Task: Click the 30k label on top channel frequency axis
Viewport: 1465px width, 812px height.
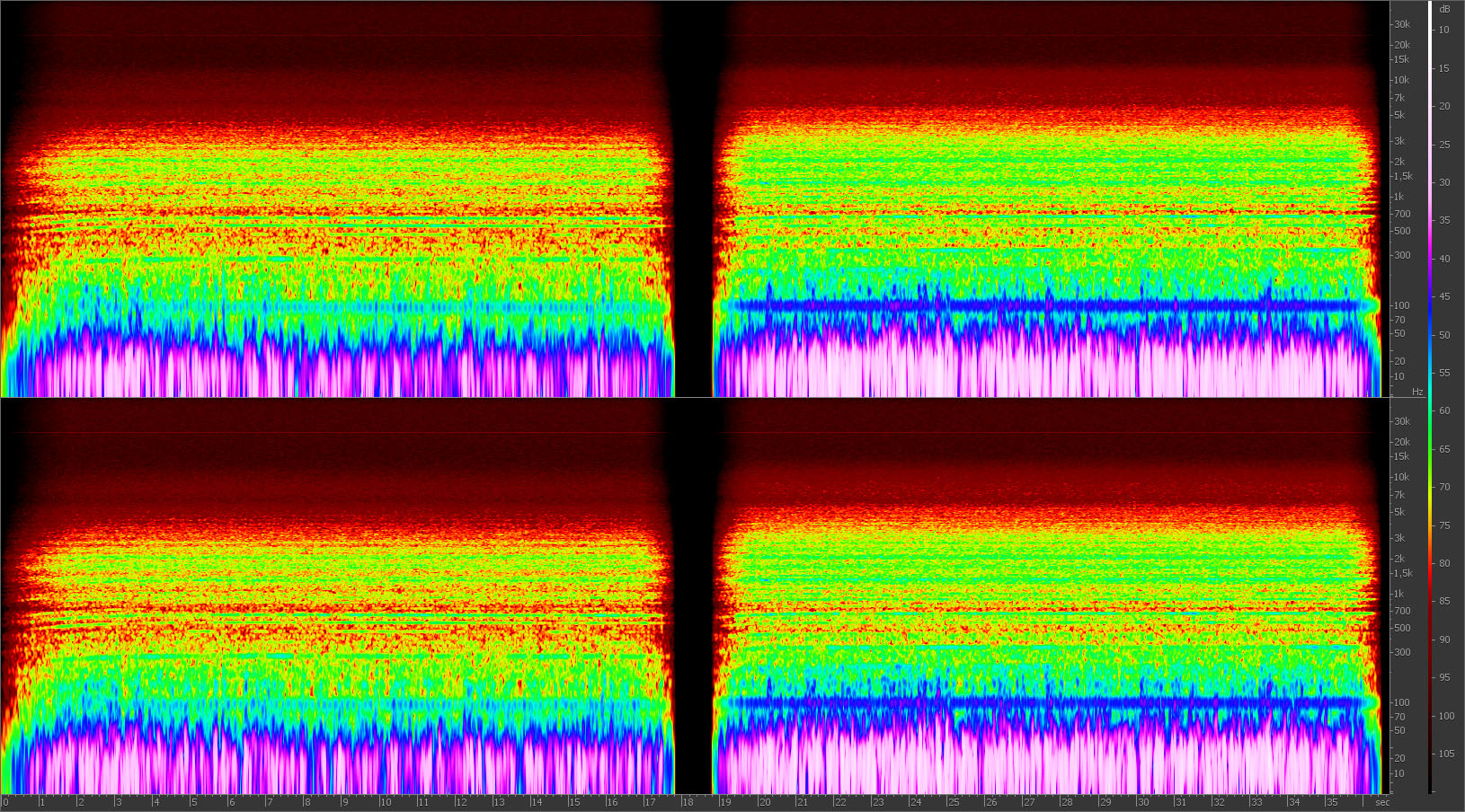Action: [x=1402, y=24]
